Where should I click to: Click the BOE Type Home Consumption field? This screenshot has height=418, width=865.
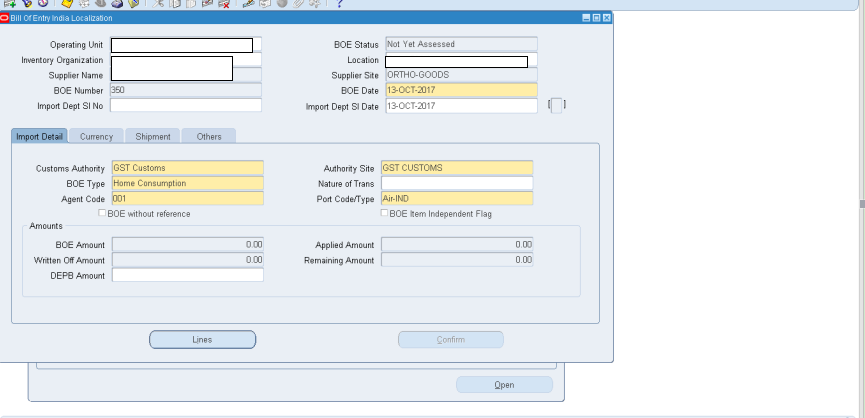pos(188,184)
